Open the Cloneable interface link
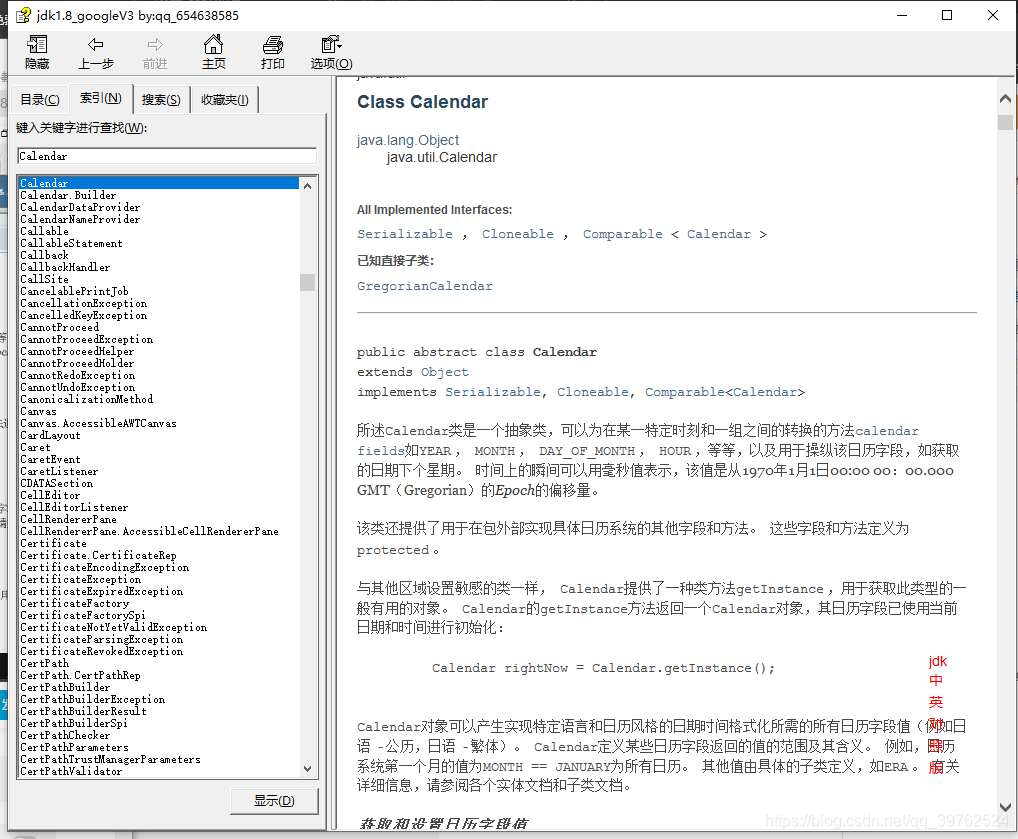This screenshot has width=1018, height=839. click(x=517, y=234)
